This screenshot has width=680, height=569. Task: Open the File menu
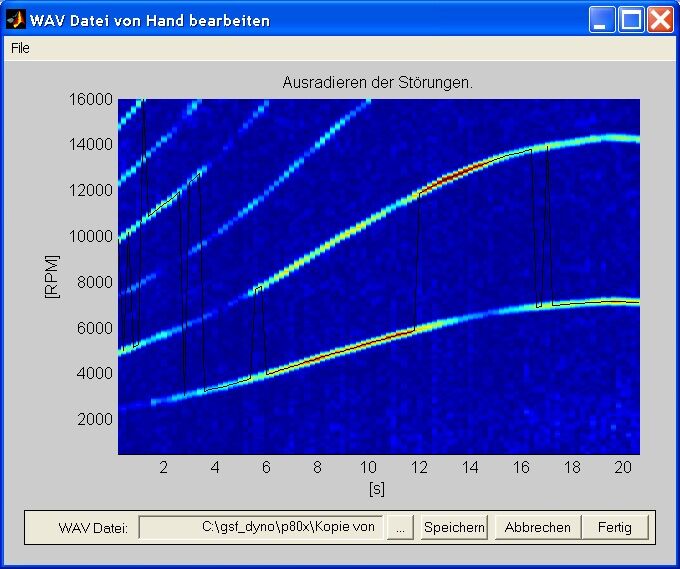point(20,48)
